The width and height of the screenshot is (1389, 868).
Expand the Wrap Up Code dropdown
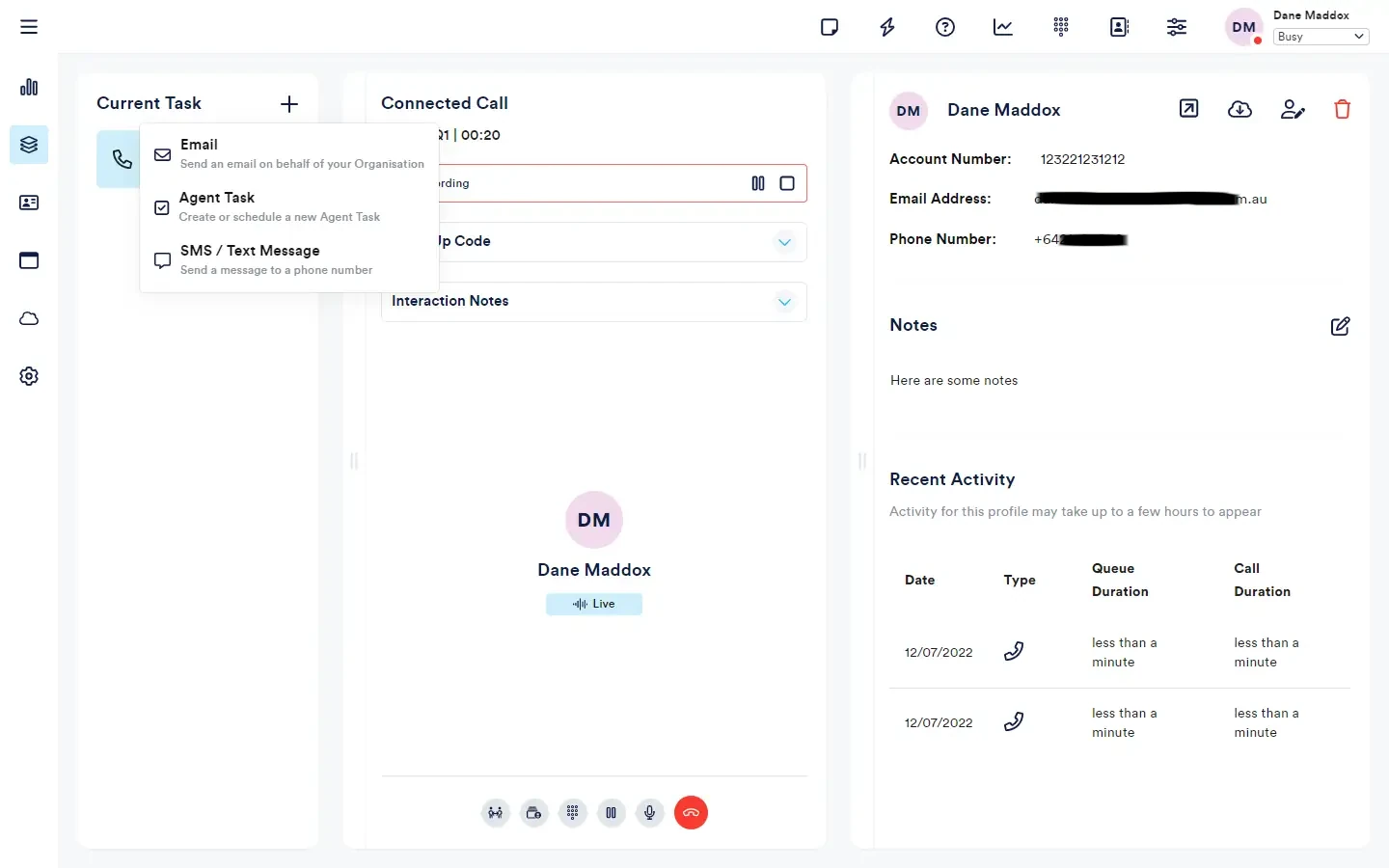point(784,242)
